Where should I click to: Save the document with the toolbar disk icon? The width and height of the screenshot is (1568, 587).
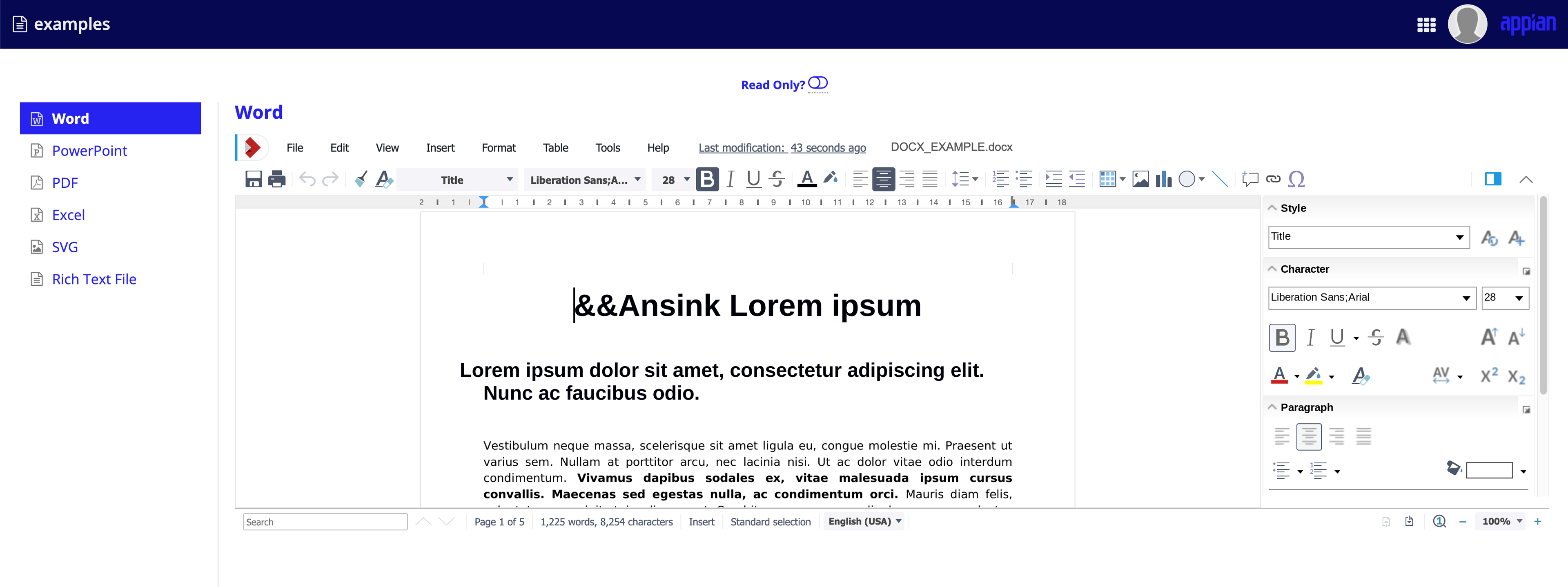coord(253,180)
